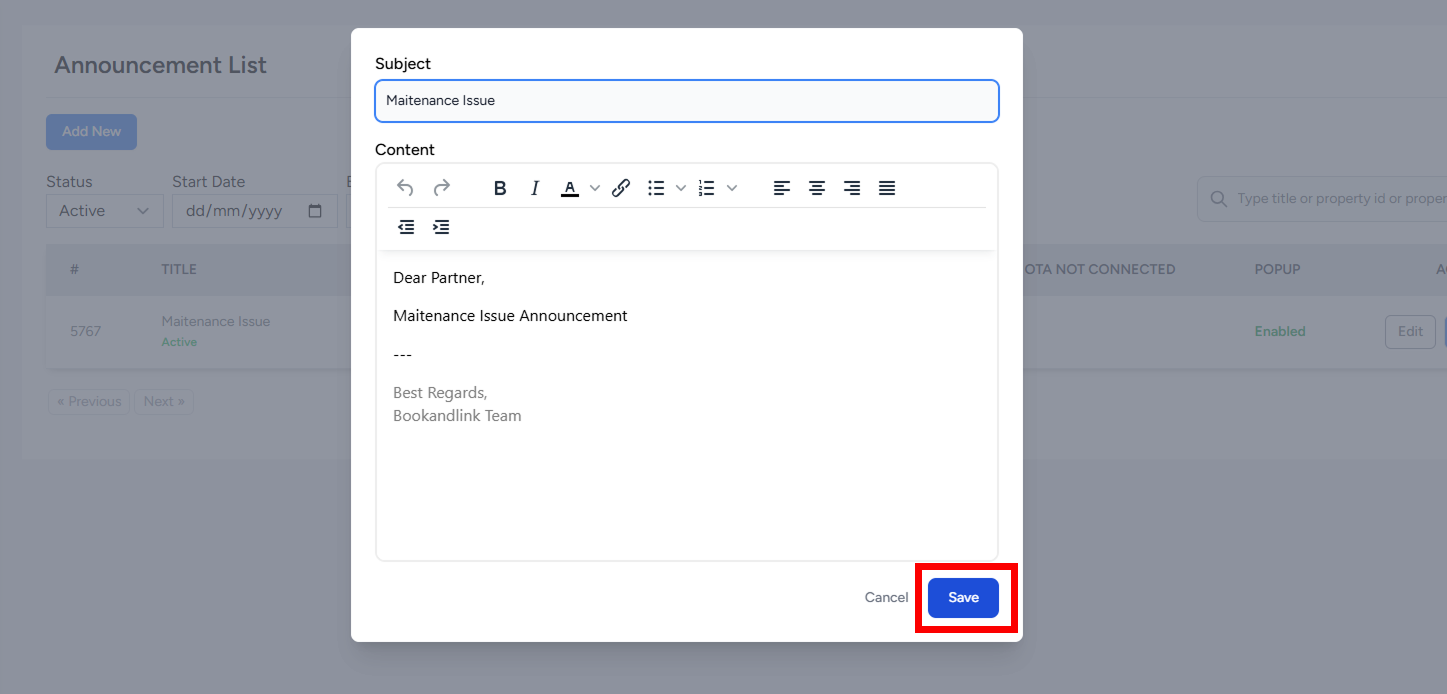Viewport: 1447px width, 694px height.
Task: Click the Announcement List heading
Action: (160, 65)
